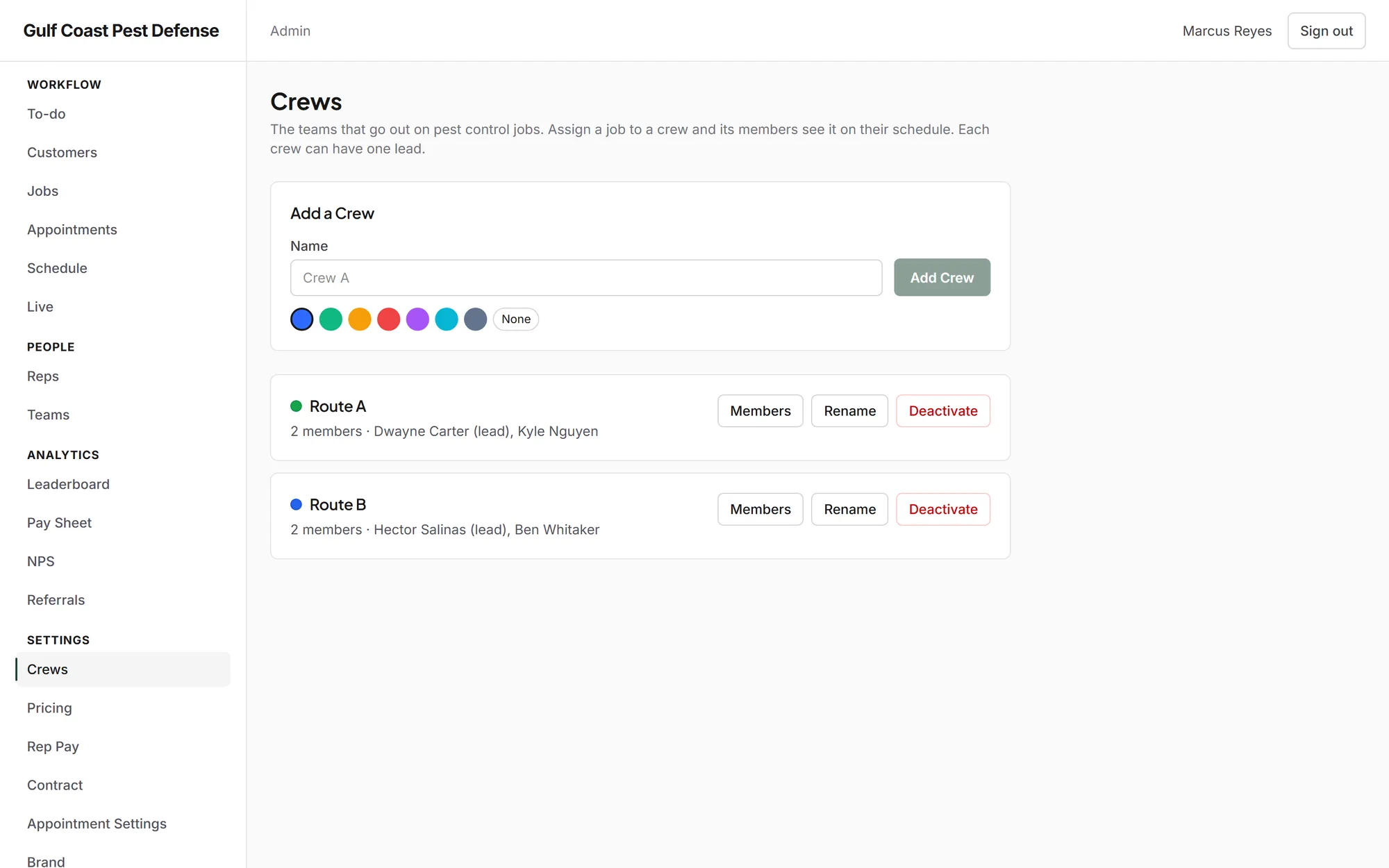
Task: Click the Gulf Coast Pest Defense logo
Action: tap(121, 31)
